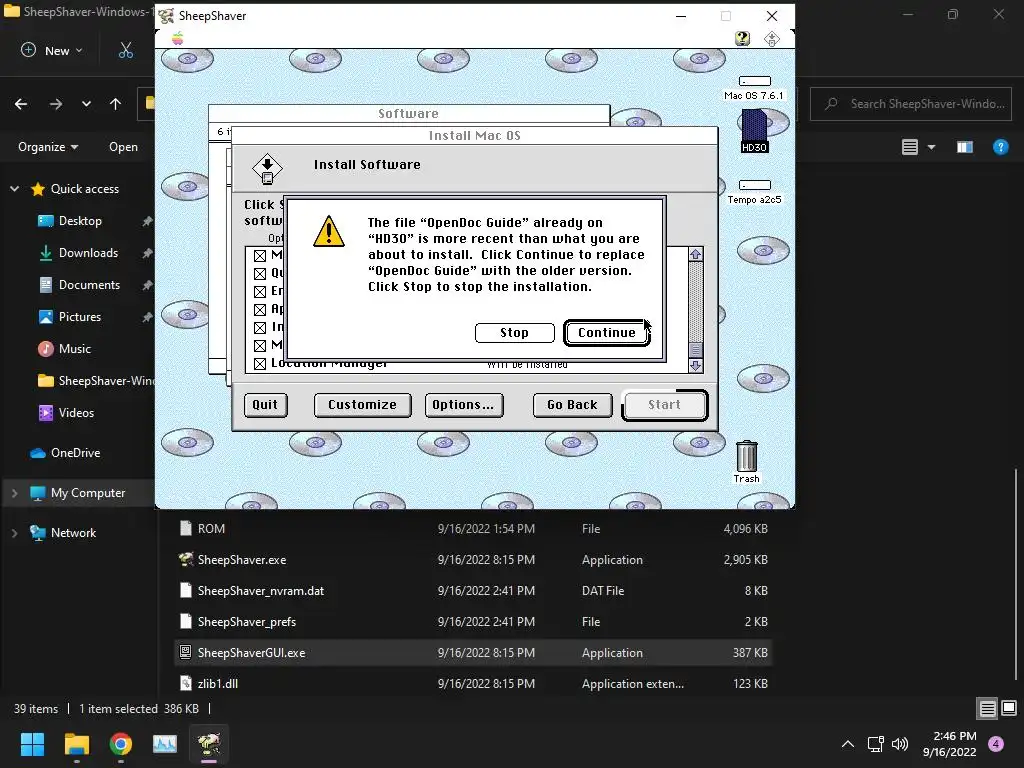Image resolution: width=1024 pixels, height=768 pixels.
Task: Open SheepShaver taskbar icon
Action: tap(209, 744)
